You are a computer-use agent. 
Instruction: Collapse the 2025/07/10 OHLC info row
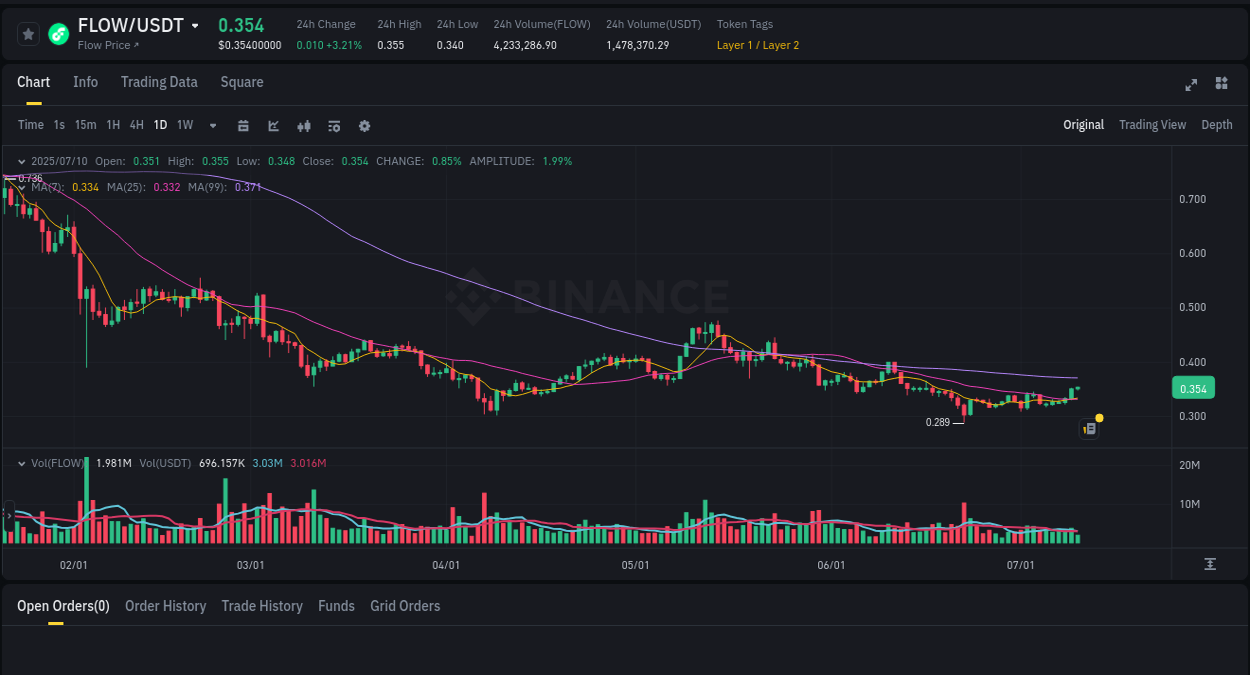[x=22, y=160]
